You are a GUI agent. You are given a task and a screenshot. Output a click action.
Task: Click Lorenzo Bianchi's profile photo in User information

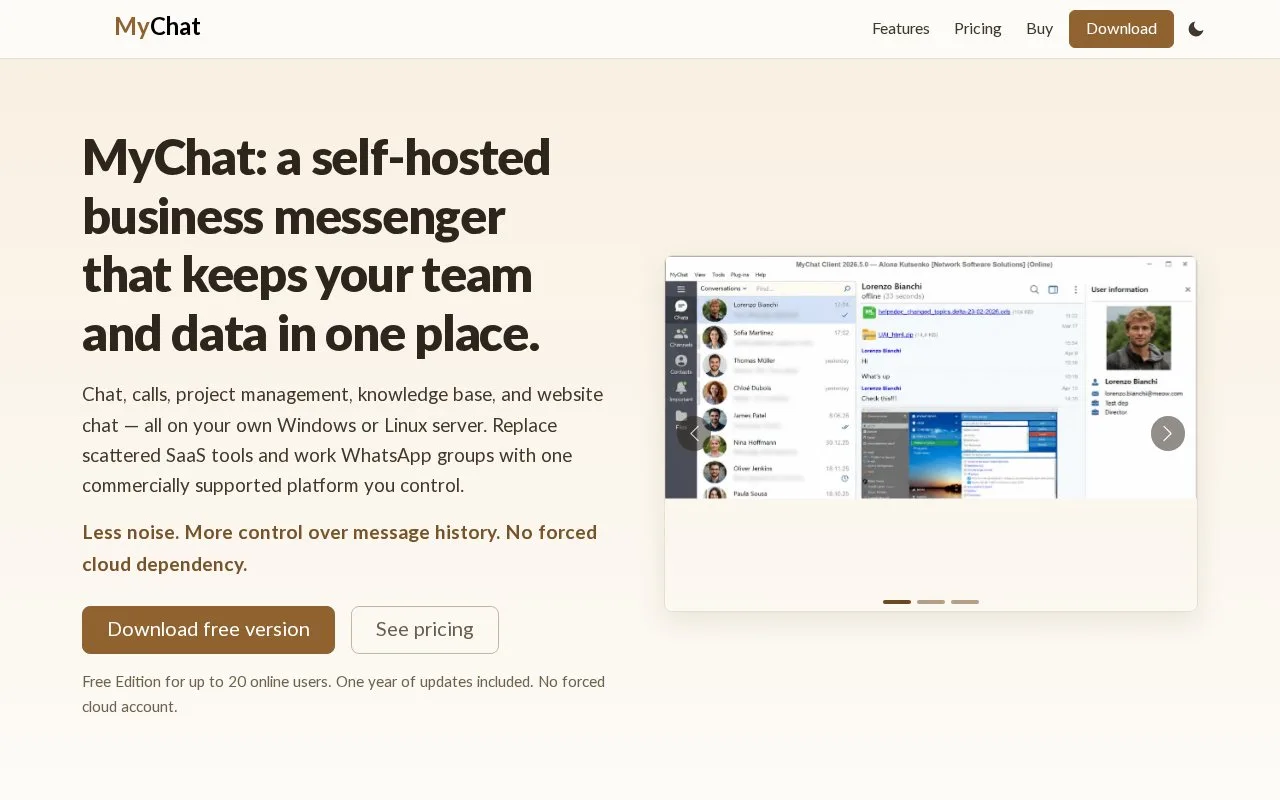pos(1139,337)
